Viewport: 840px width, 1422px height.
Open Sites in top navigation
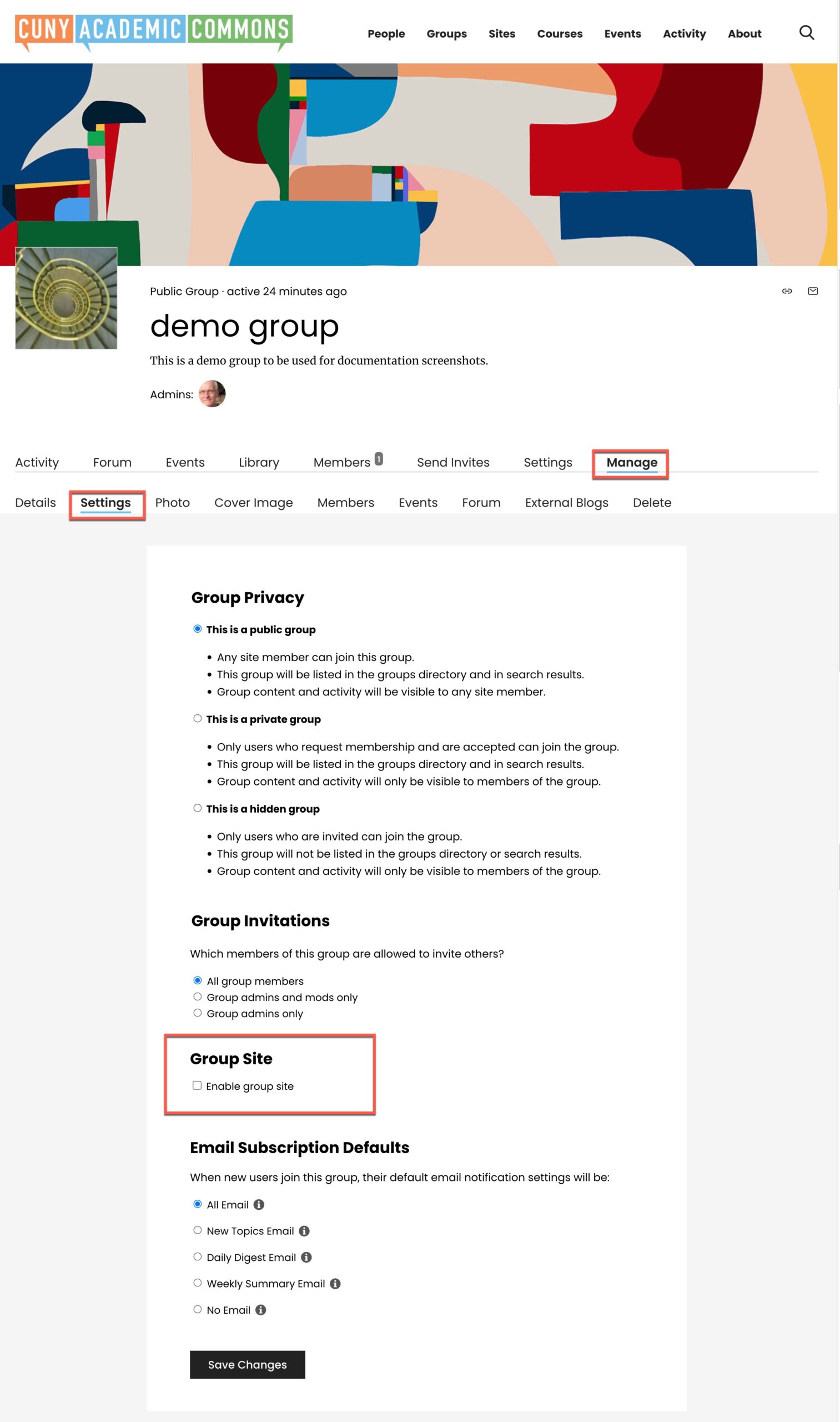(502, 33)
